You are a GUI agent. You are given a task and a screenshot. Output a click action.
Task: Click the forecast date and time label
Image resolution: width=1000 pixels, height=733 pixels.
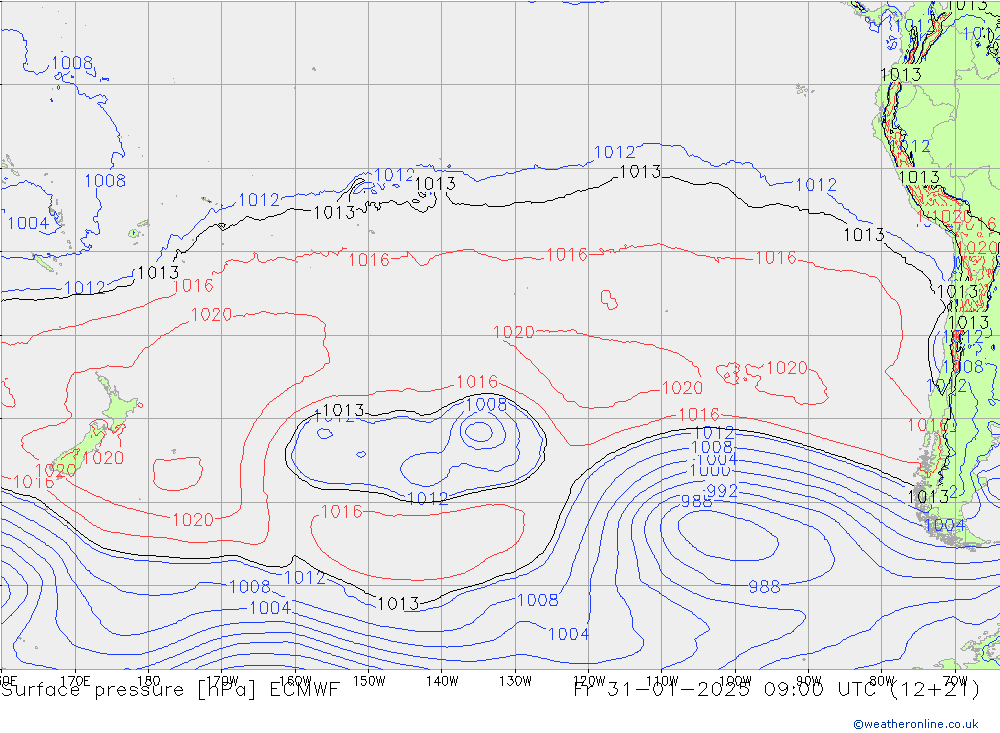tap(776, 689)
